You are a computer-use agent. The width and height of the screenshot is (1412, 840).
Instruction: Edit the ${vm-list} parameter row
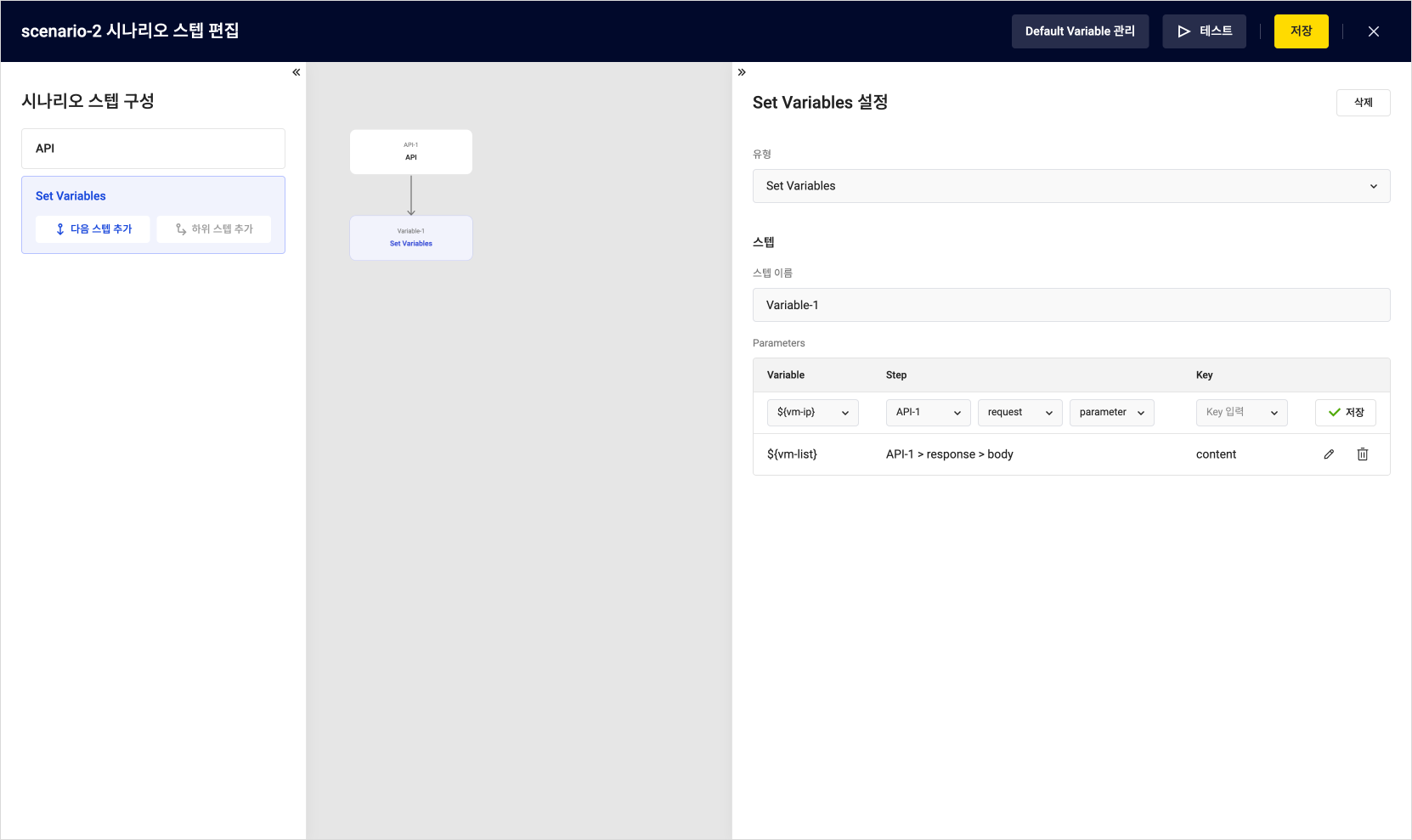pos(1329,454)
